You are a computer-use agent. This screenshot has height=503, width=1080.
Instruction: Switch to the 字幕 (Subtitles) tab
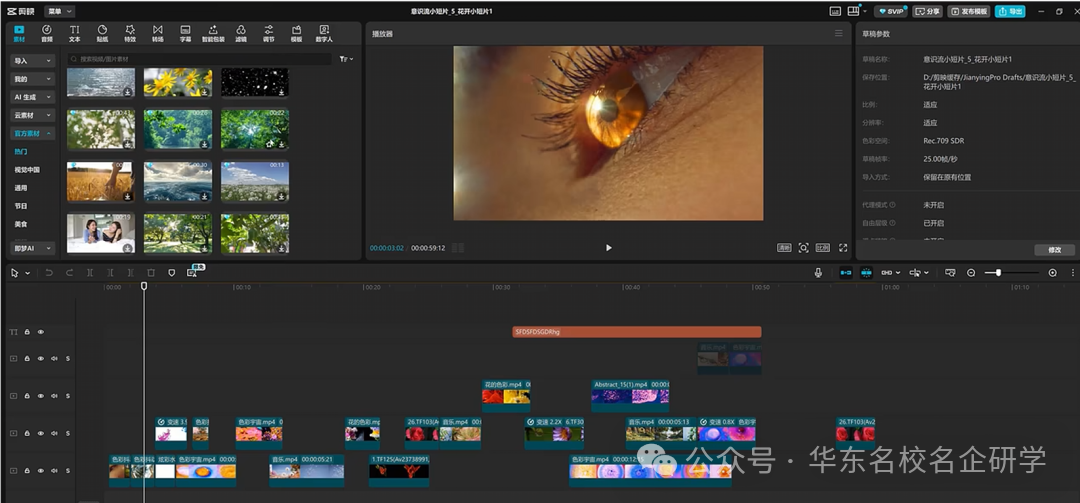185,33
